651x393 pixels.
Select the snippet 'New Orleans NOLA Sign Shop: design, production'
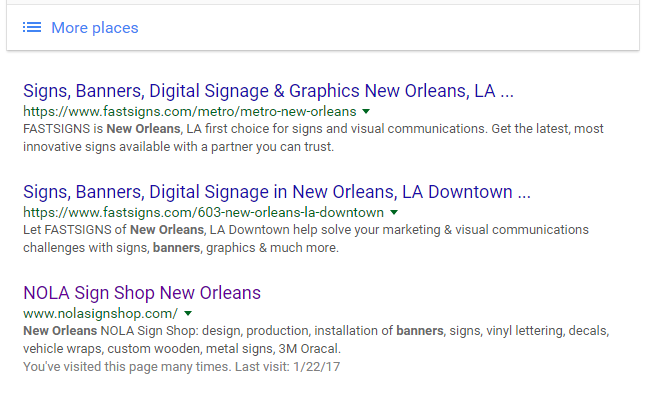[x=167, y=331]
